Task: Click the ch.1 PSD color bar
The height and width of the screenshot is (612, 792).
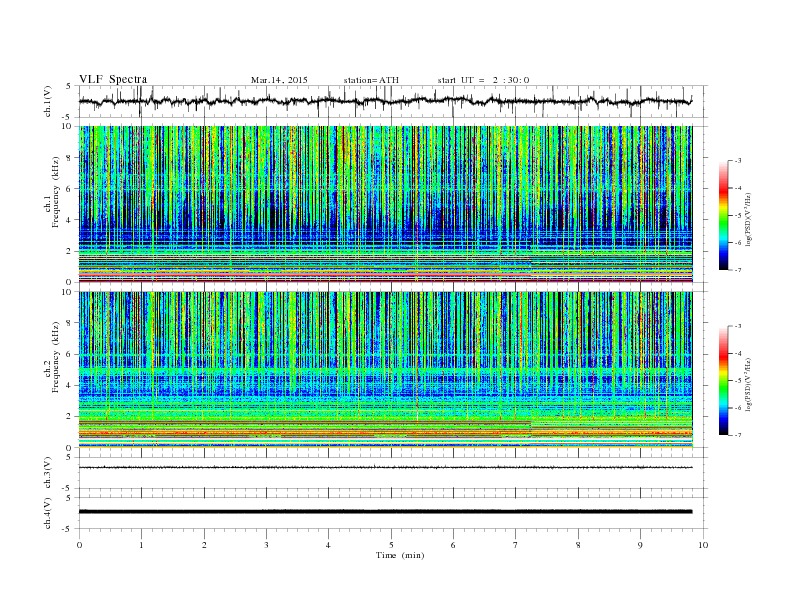Action: coord(723,215)
